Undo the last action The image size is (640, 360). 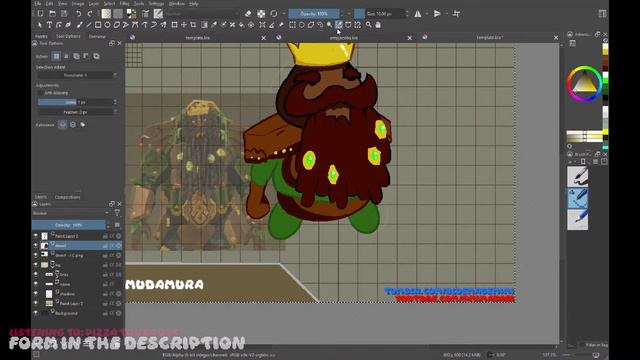78,14
